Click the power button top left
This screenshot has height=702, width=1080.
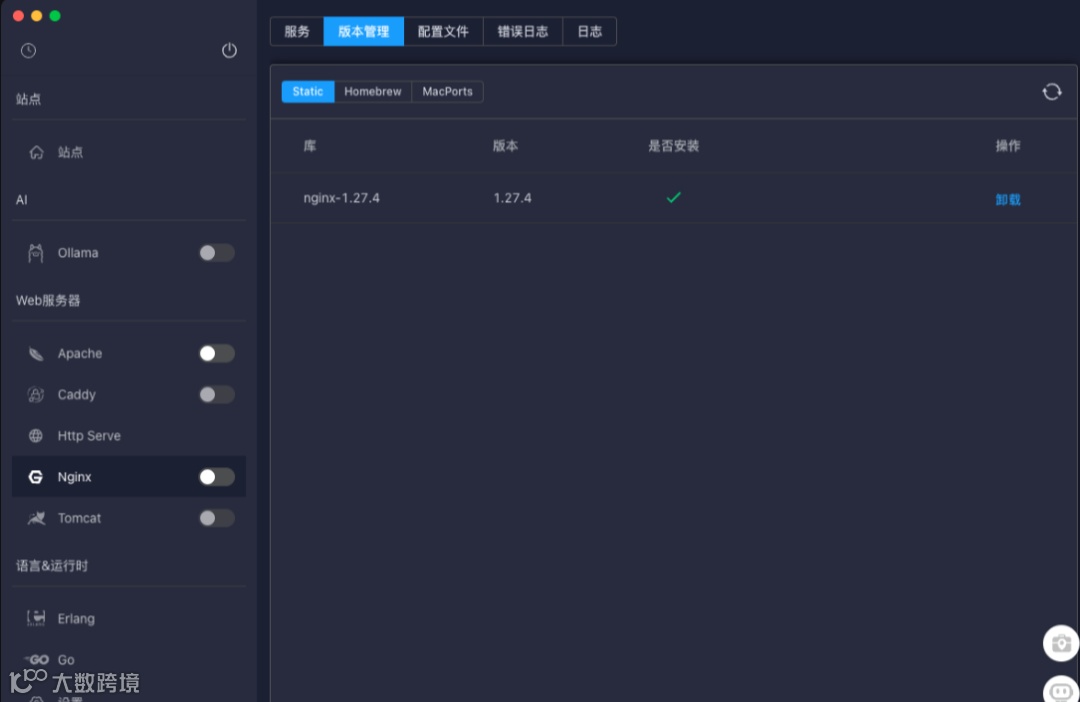pyautogui.click(x=229, y=50)
